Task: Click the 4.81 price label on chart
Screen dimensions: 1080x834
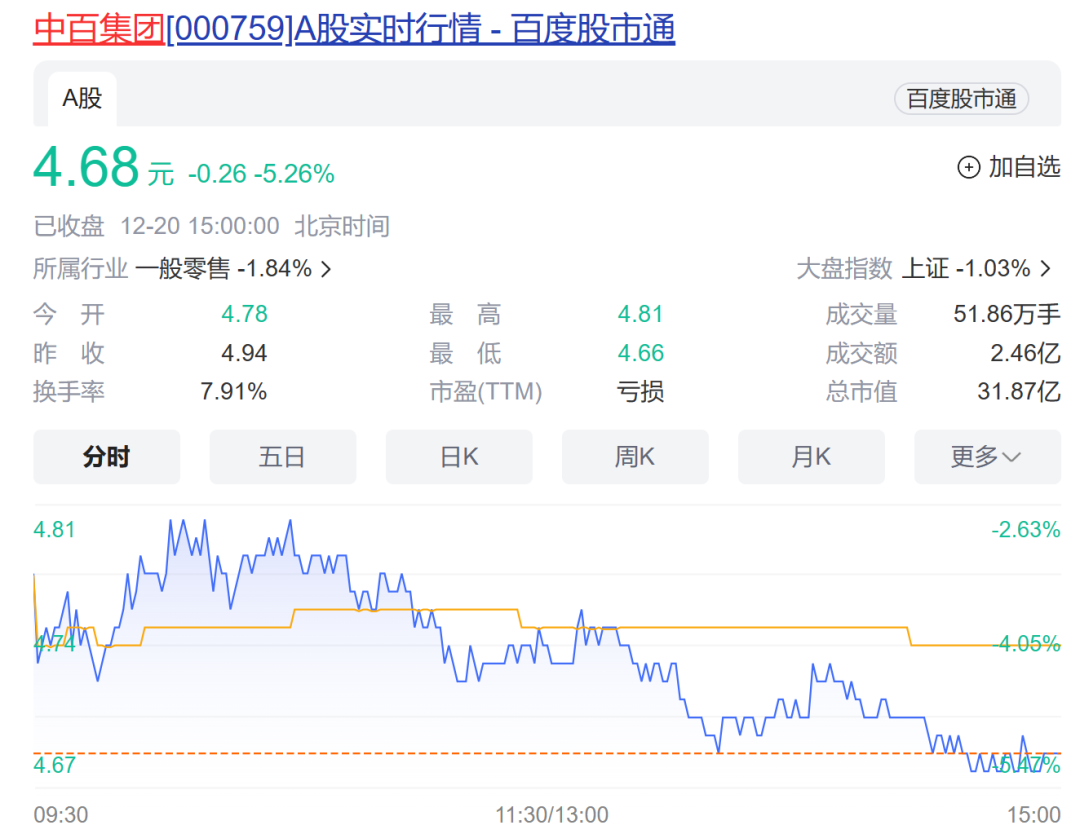Action: (x=54, y=530)
